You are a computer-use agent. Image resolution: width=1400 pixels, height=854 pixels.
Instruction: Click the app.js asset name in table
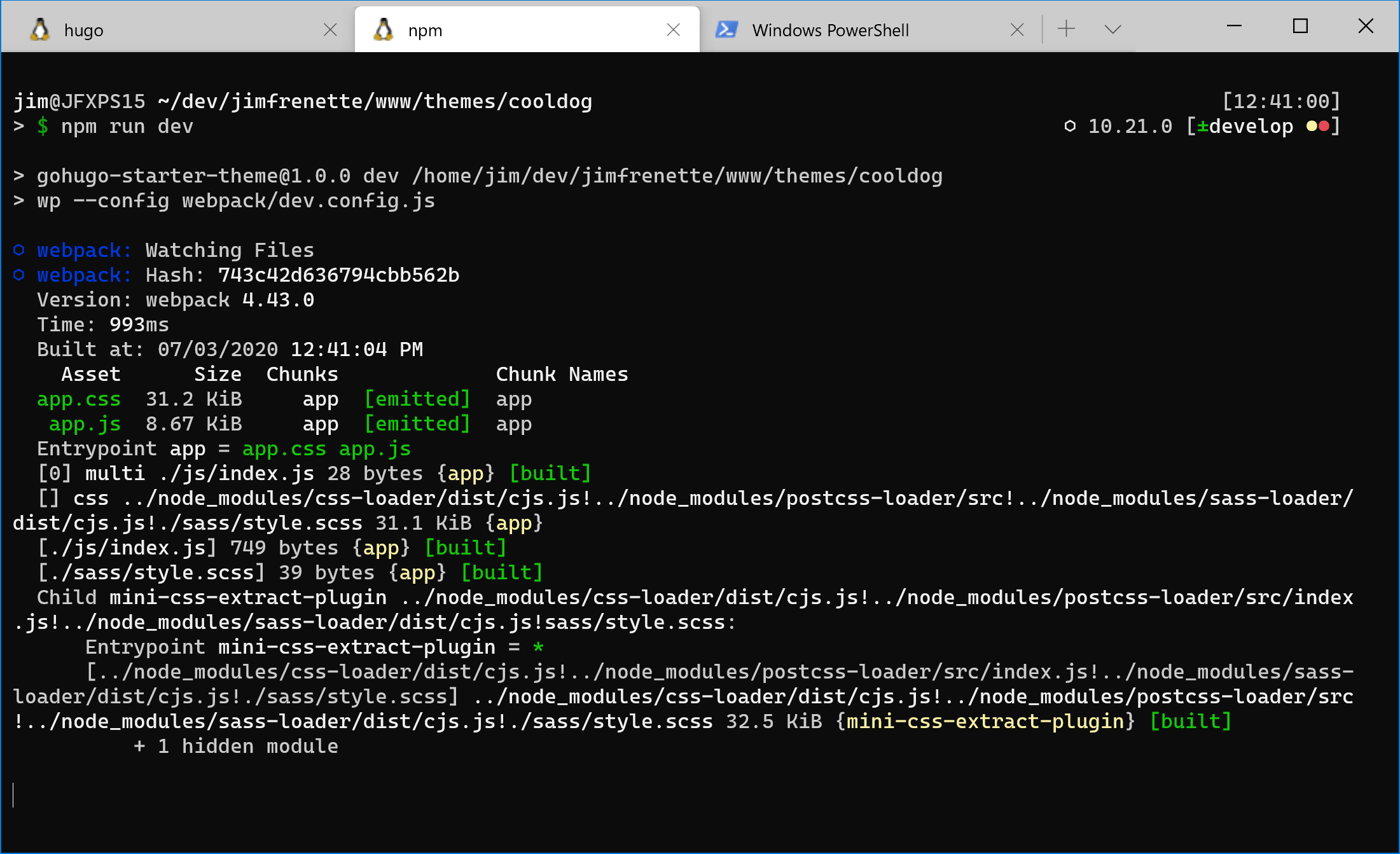tap(85, 424)
